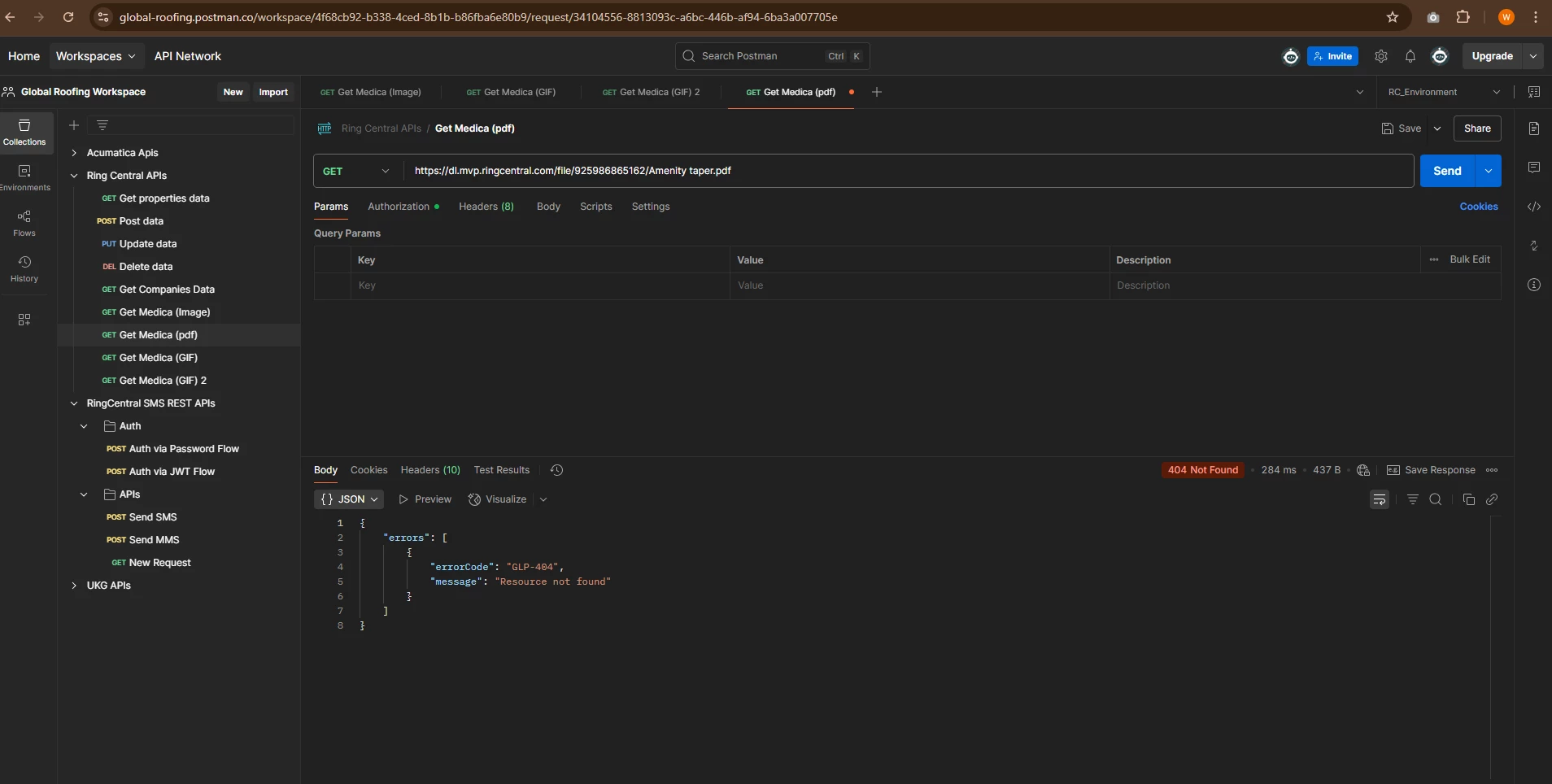Open the environment quick look icon

[x=1534, y=92]
